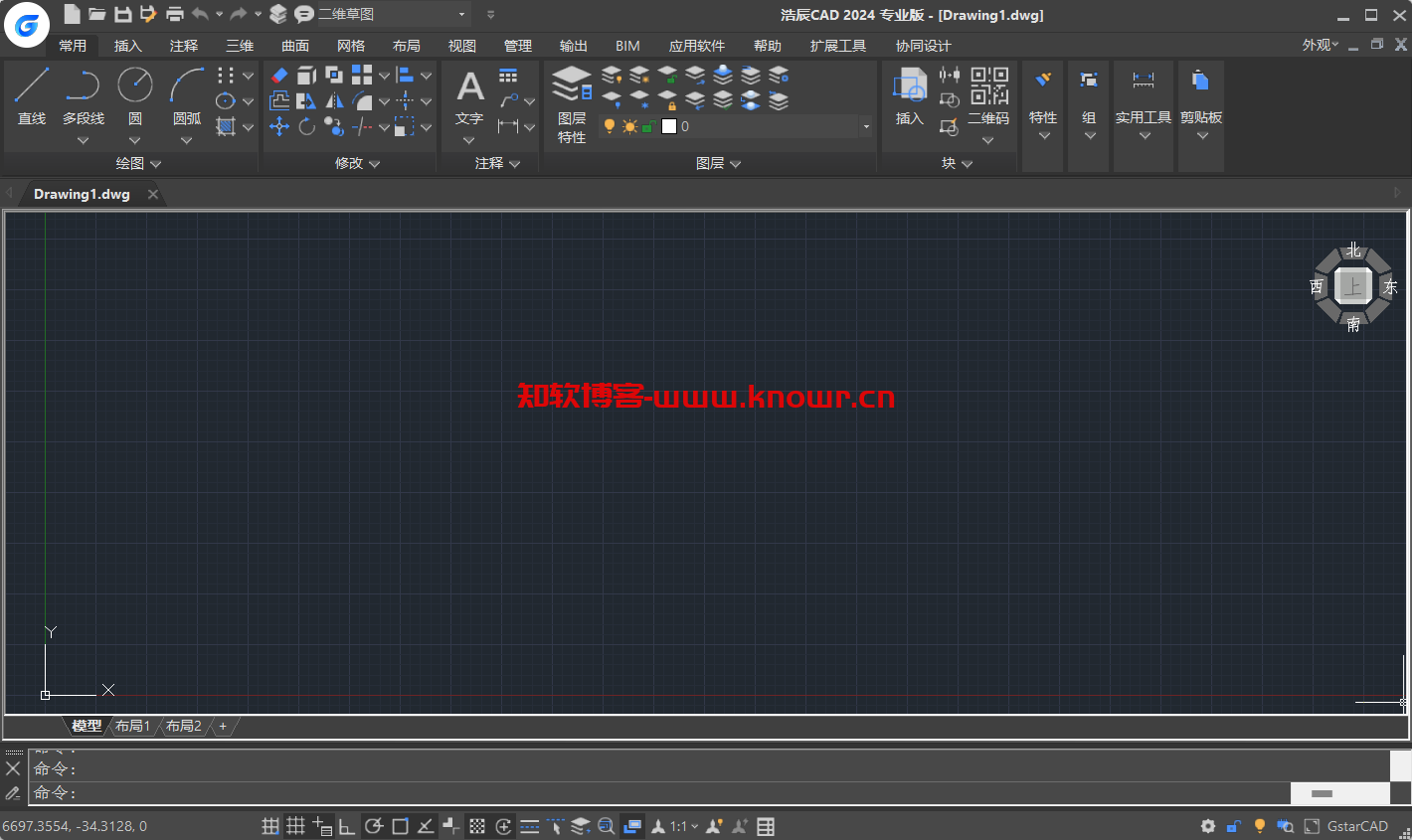The image size is (1412, 840).
Task: Expand the 图层 panel
Action: coord(718,163)
